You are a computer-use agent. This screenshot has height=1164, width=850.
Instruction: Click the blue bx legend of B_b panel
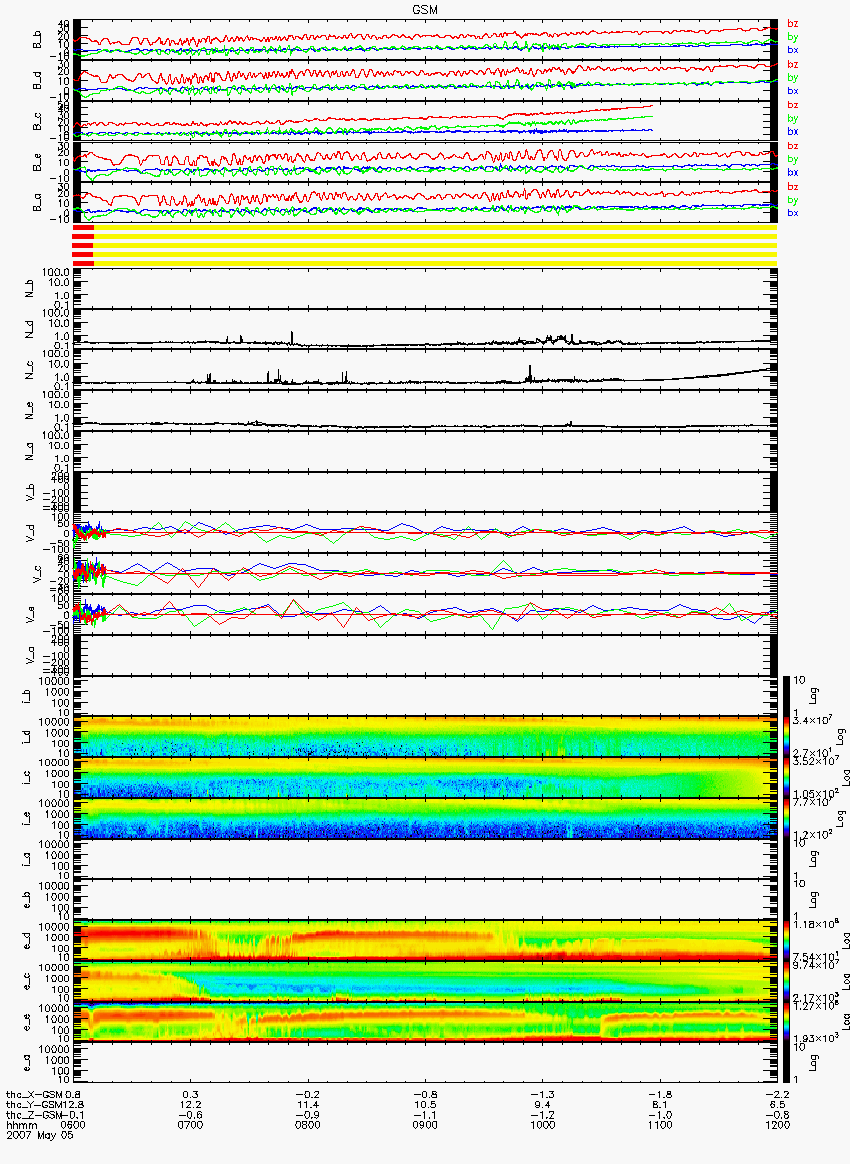793,50
